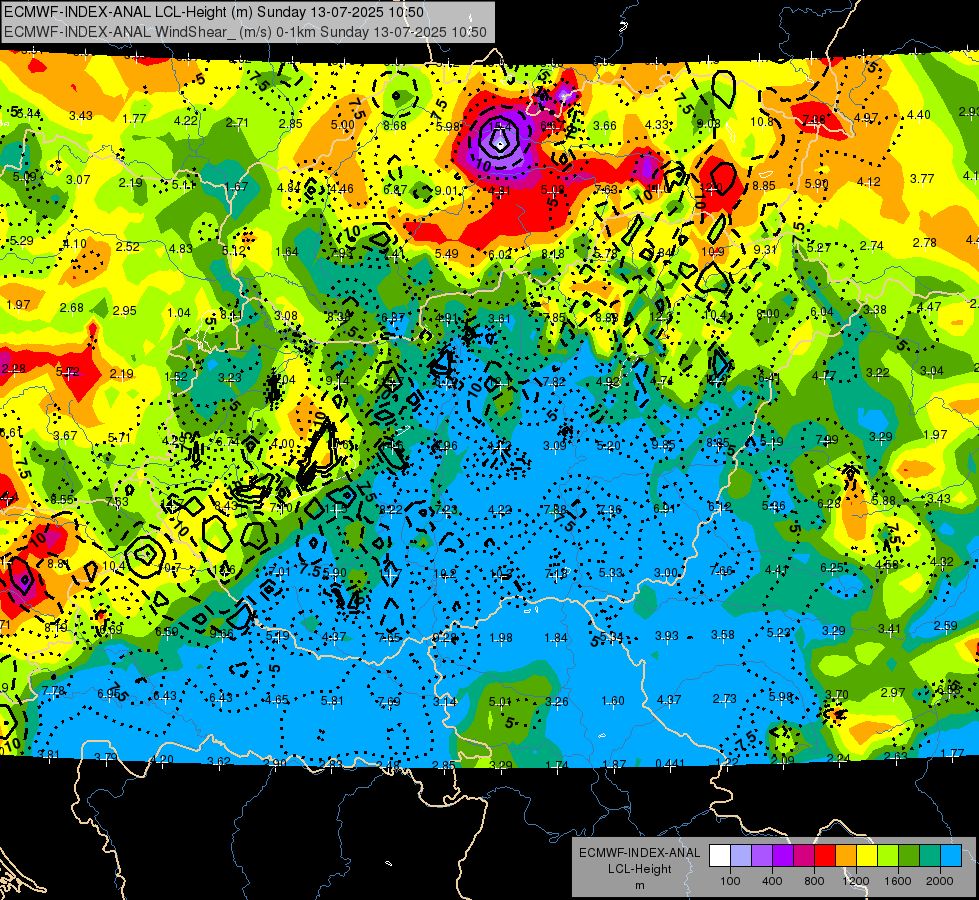Click the light lavender legend swatch
Image resolution: width=979 pixels, height=900 pixels.
[741, 855]
